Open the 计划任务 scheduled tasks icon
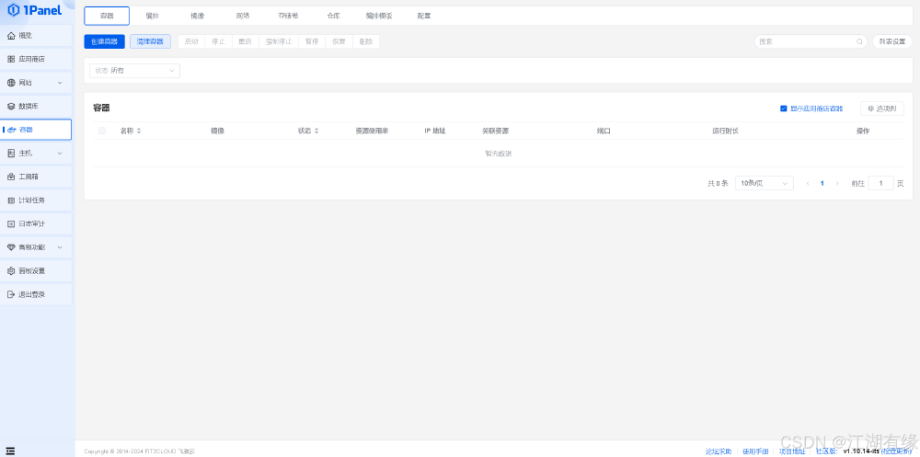The image size is (920, 457). click(11, 201)
